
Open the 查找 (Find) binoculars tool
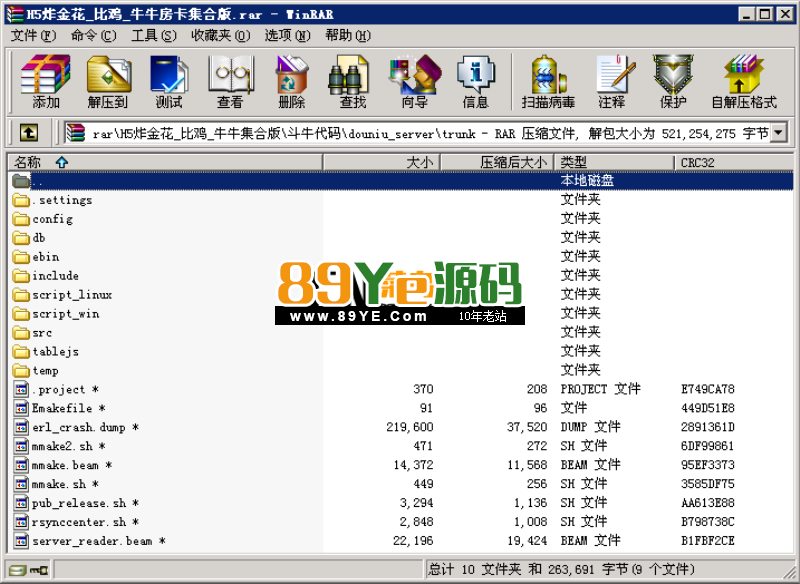pos(353,81)
